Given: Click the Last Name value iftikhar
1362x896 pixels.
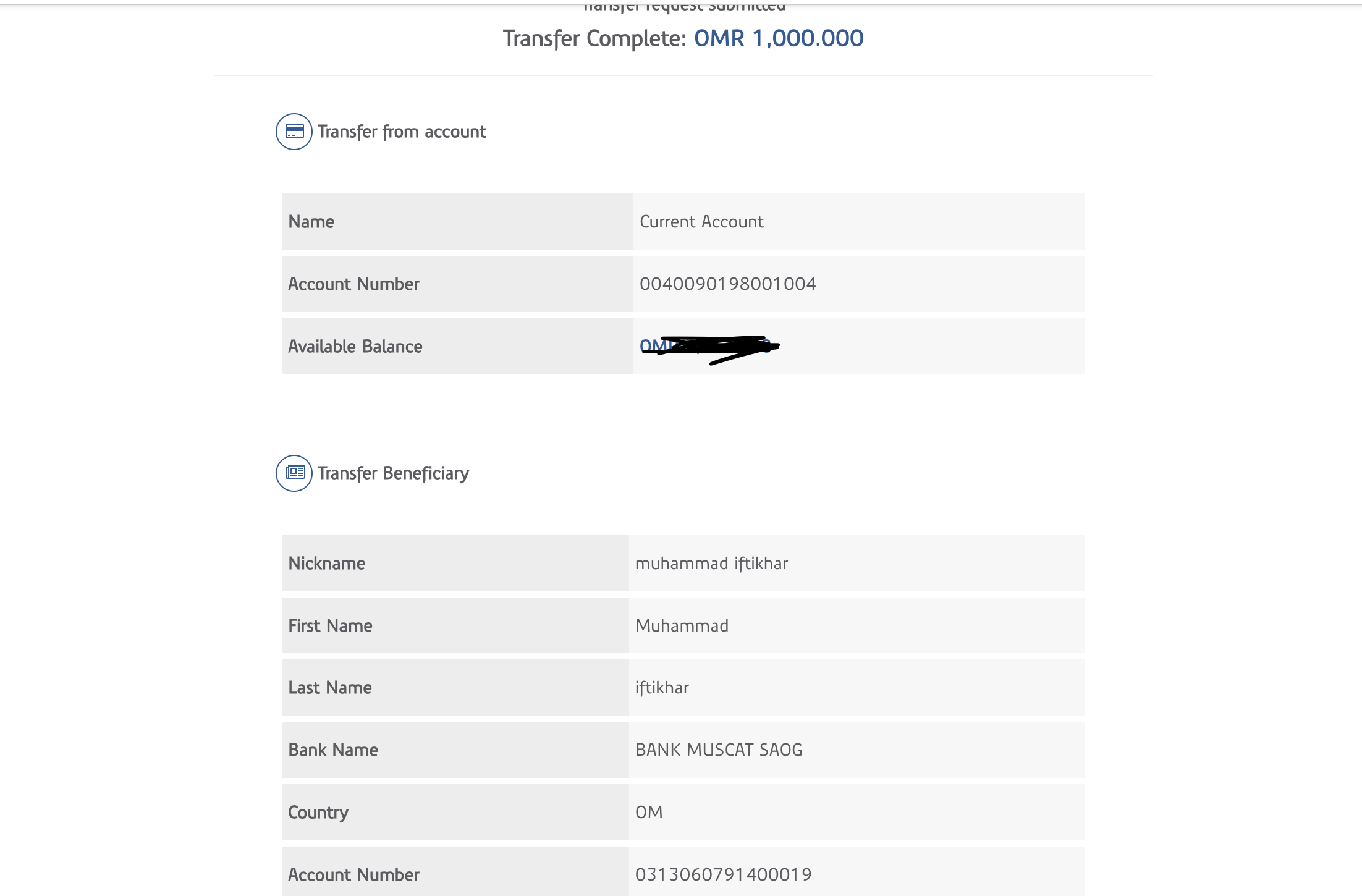Looking at the screenshot, I should (x=662, y=688).
